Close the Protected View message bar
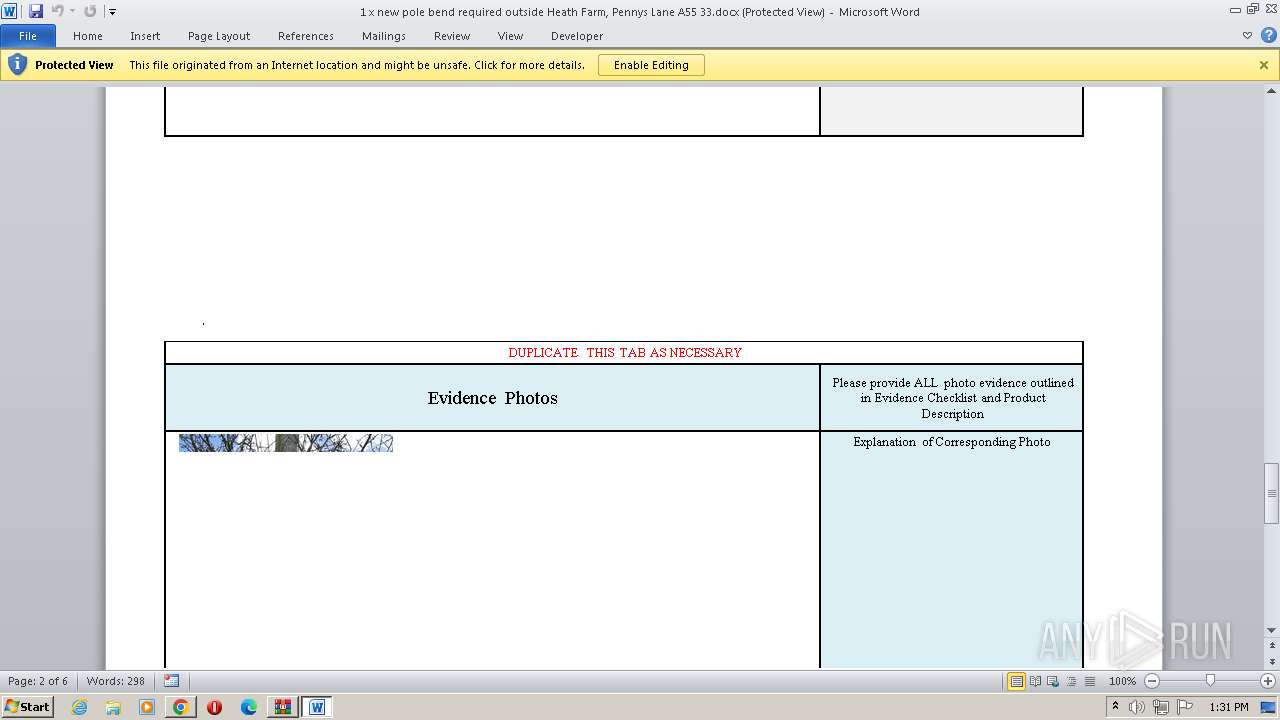This screenshot has height=720, width=1280. coord(1264,65)
